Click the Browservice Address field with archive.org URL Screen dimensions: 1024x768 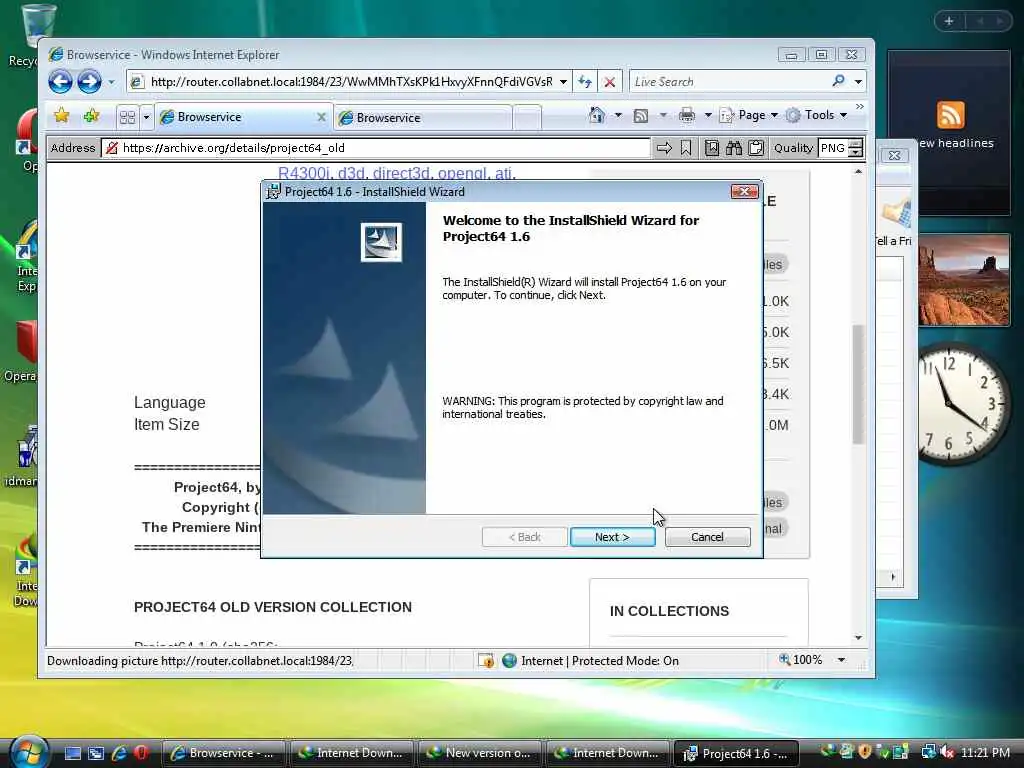[x=376, y=148]
